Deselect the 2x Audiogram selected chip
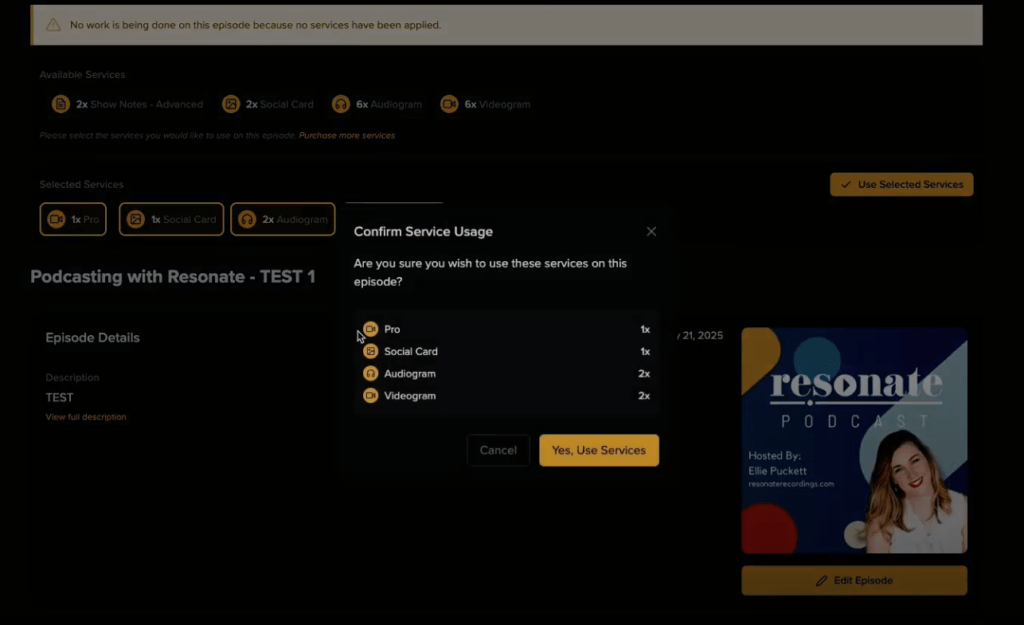Image resolution: width=1024 pixels, height=625 pixels. [282, 219]
